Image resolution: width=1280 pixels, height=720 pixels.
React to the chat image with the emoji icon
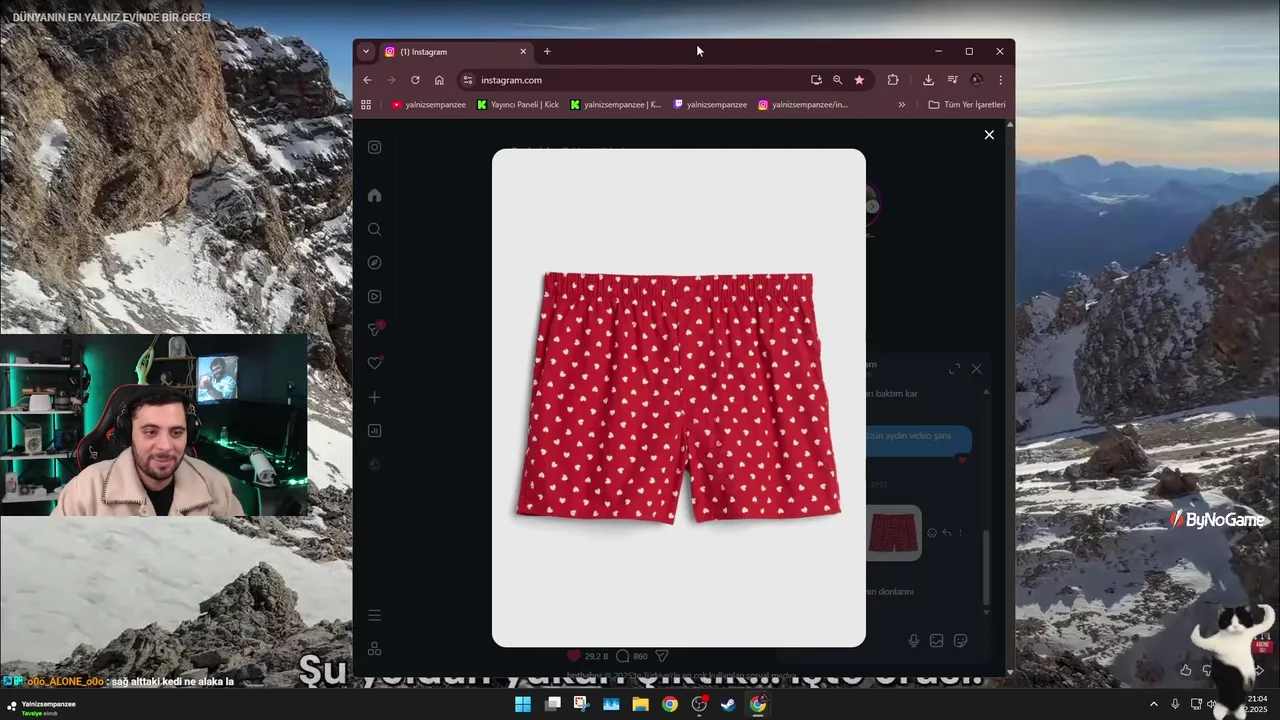932,533
